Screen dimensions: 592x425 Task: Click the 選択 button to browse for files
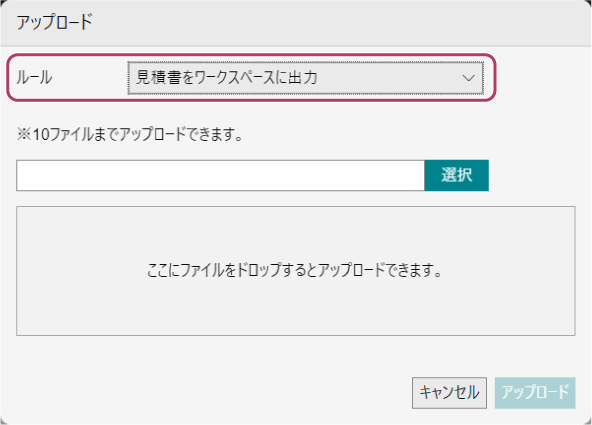456,176
